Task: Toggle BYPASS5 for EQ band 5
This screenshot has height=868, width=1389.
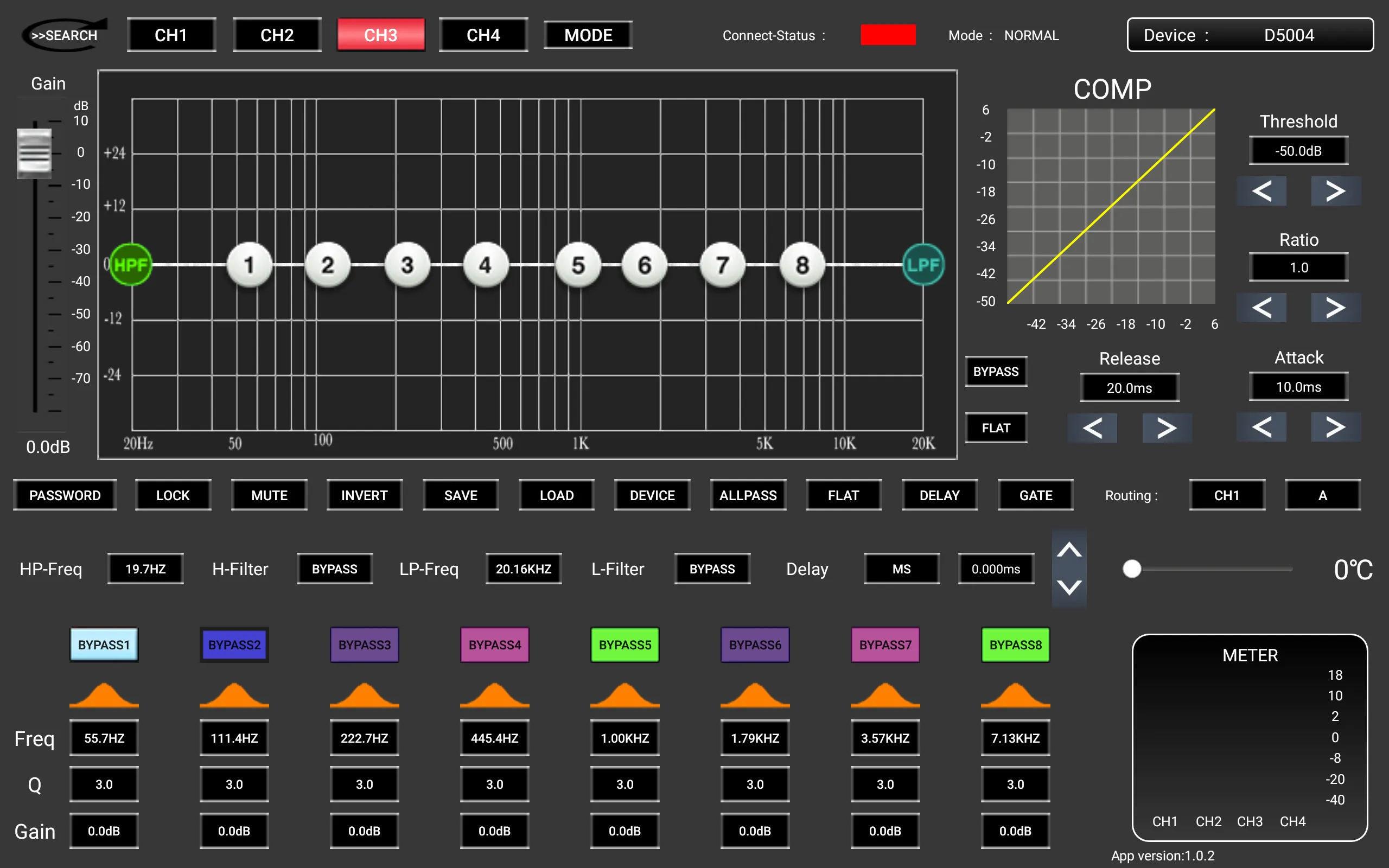Action: point(625,644)
